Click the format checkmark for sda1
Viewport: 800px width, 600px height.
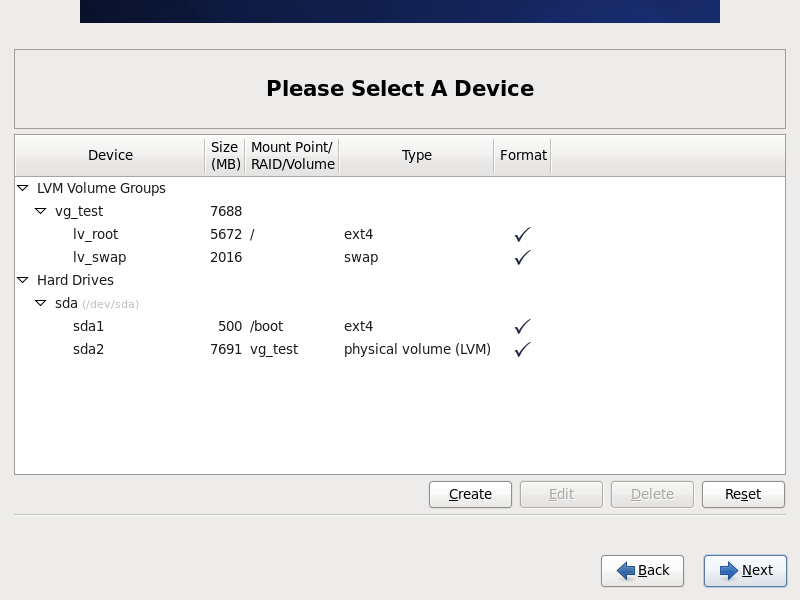522,326
